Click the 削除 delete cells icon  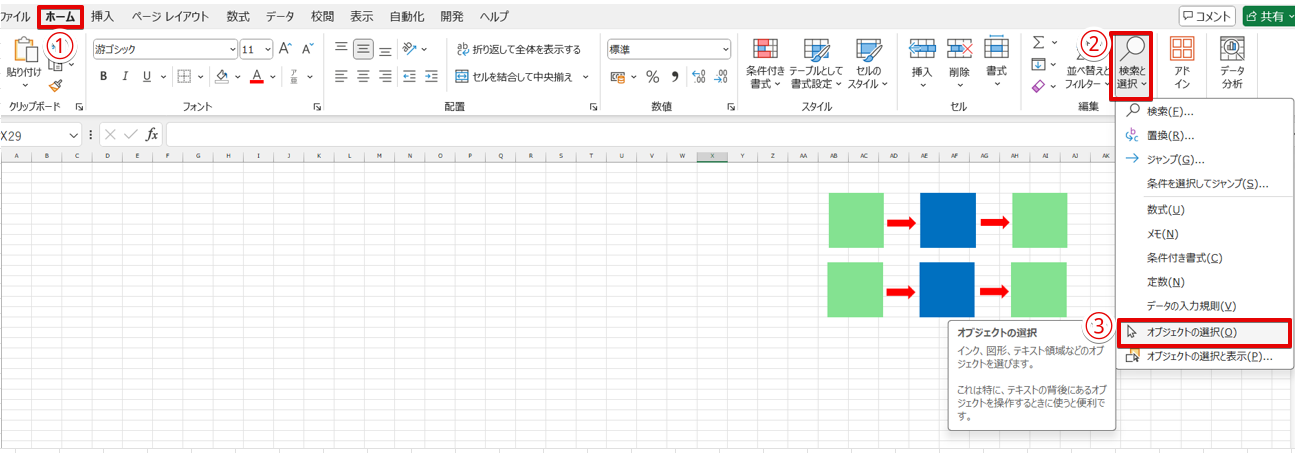[959, 48]
